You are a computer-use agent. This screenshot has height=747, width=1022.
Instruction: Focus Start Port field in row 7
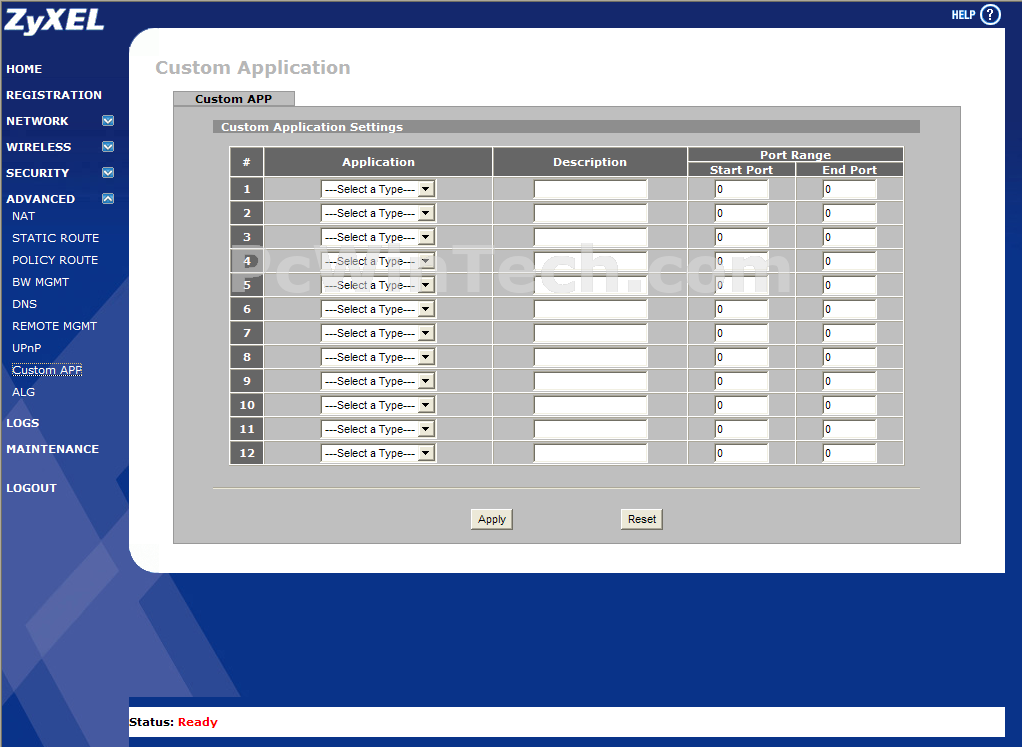pos(742,333)
